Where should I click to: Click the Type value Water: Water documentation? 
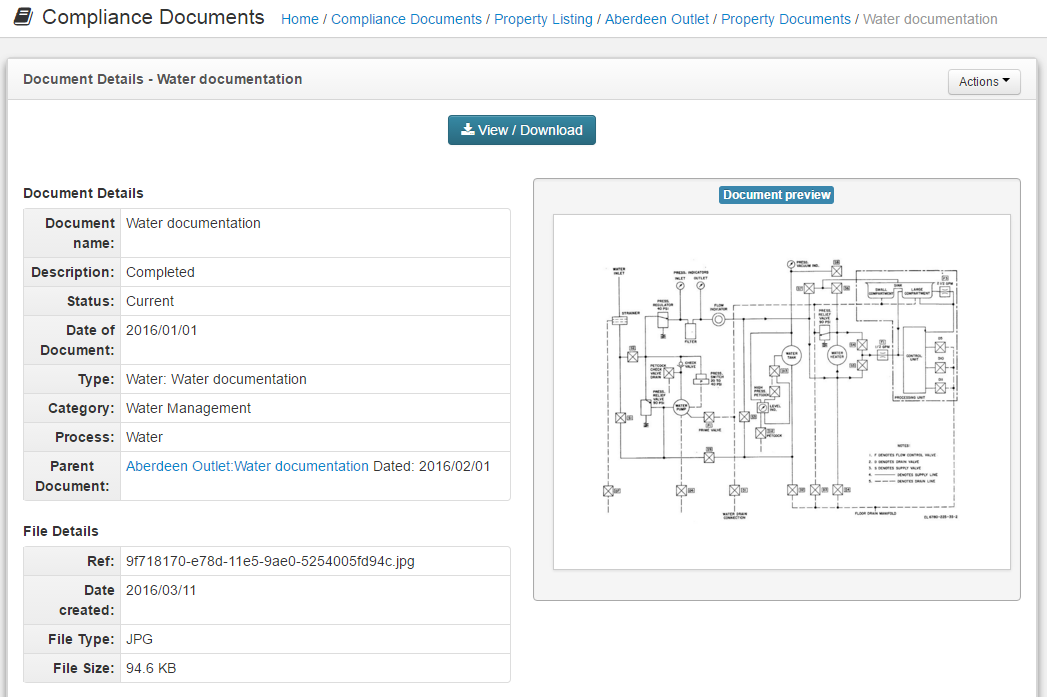(x=216, y=379)
